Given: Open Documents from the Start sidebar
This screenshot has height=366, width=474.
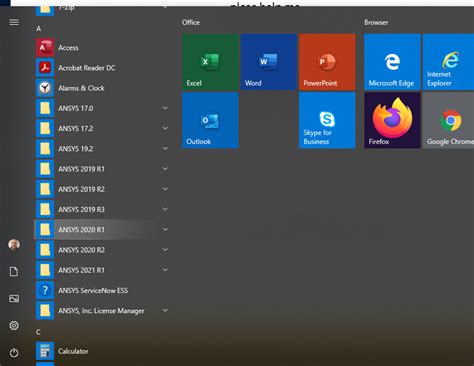Looking at the screenshot, I should click(x=14, y=271).
